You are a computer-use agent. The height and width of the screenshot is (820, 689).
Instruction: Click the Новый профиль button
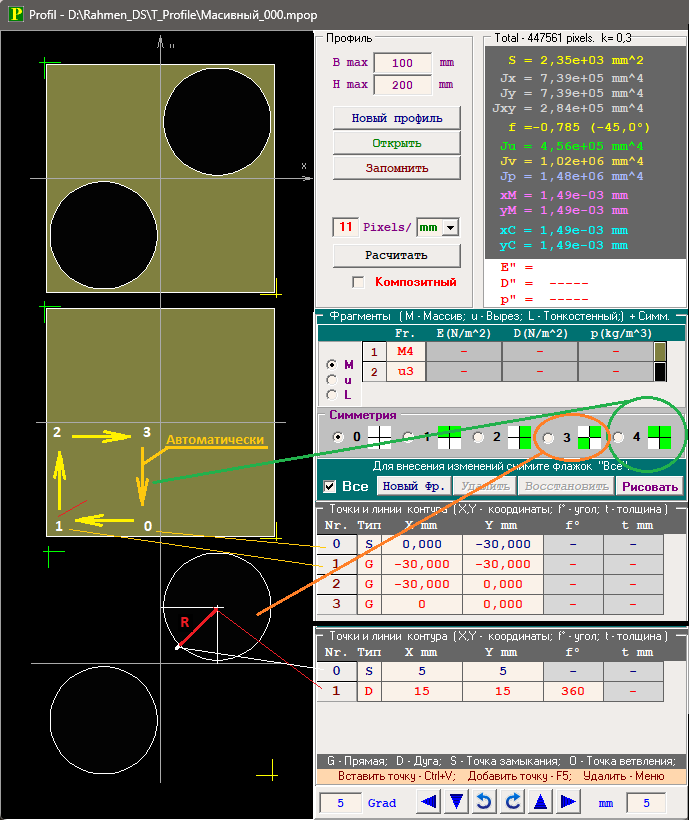click(x=396, y=118)
